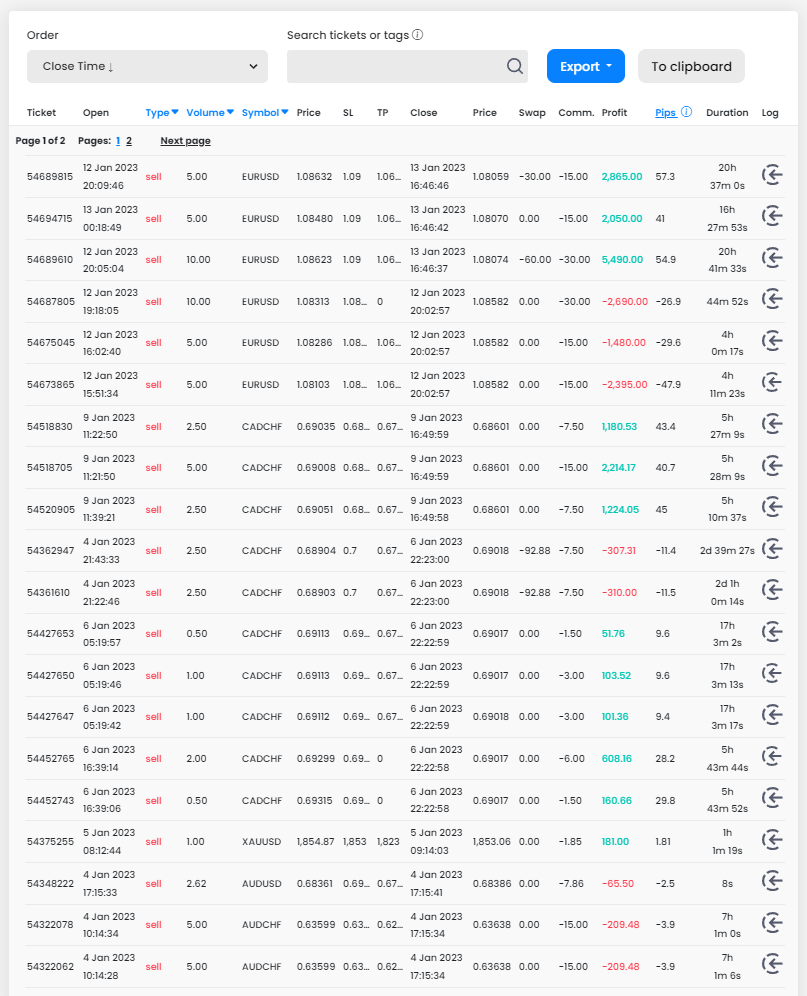Open the Close Time order dropdown
807x996 pixels.
147,67
